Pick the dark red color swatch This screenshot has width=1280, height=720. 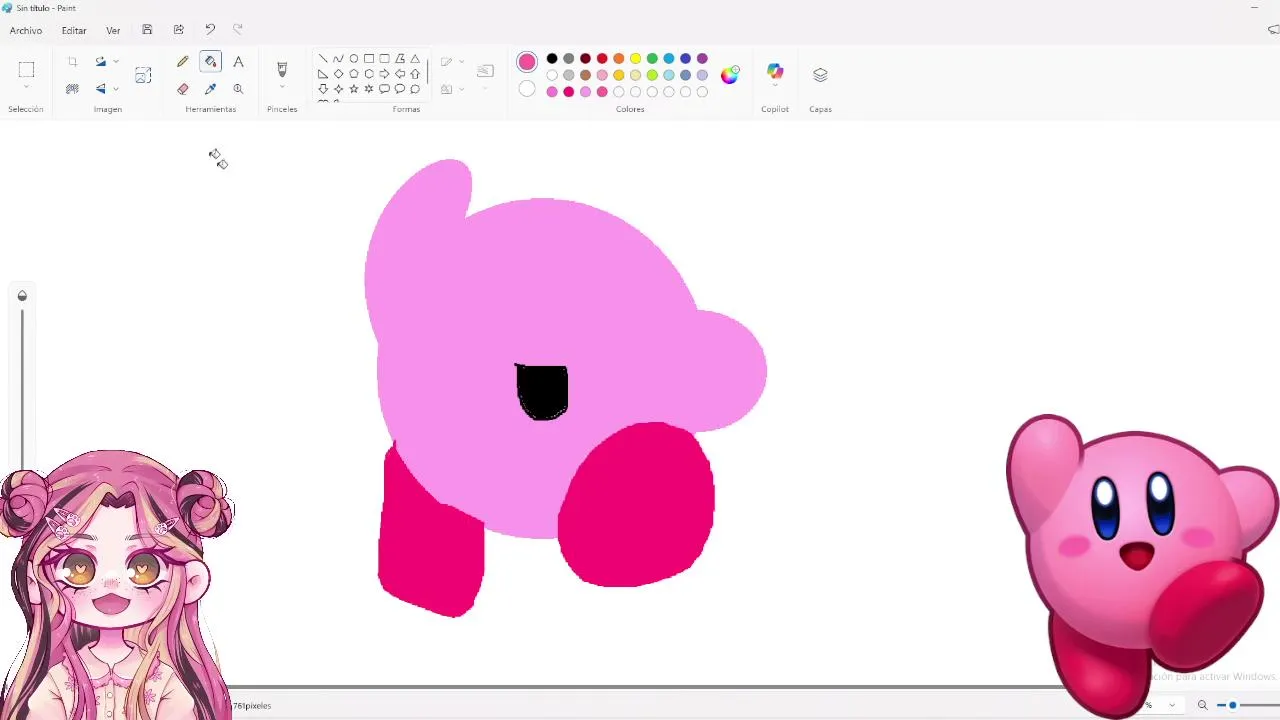click(585, 59)
